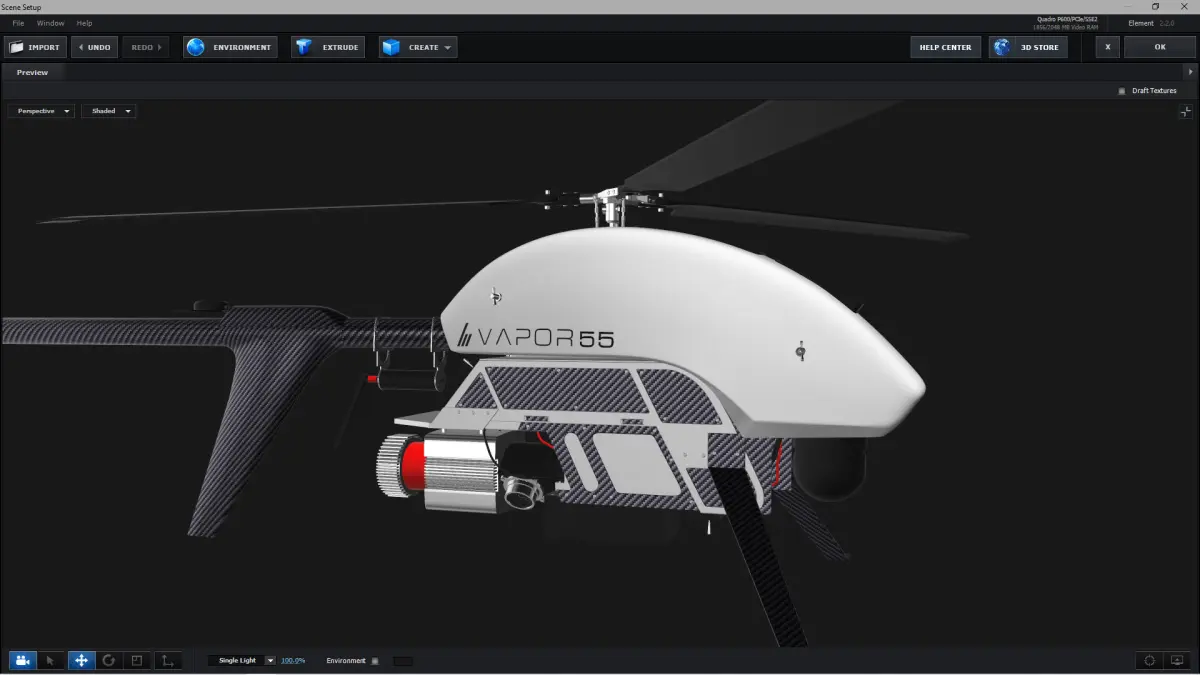The height and width of the screenshot is (675, 1200).
Task: Open the Perspective view dropdown
Action: coord(42,111)
